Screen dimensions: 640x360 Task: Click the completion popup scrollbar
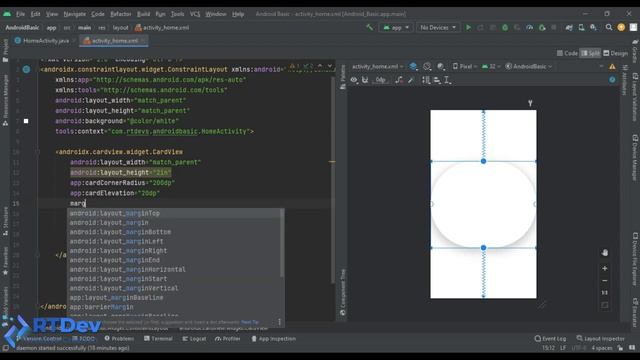[282, 243]
